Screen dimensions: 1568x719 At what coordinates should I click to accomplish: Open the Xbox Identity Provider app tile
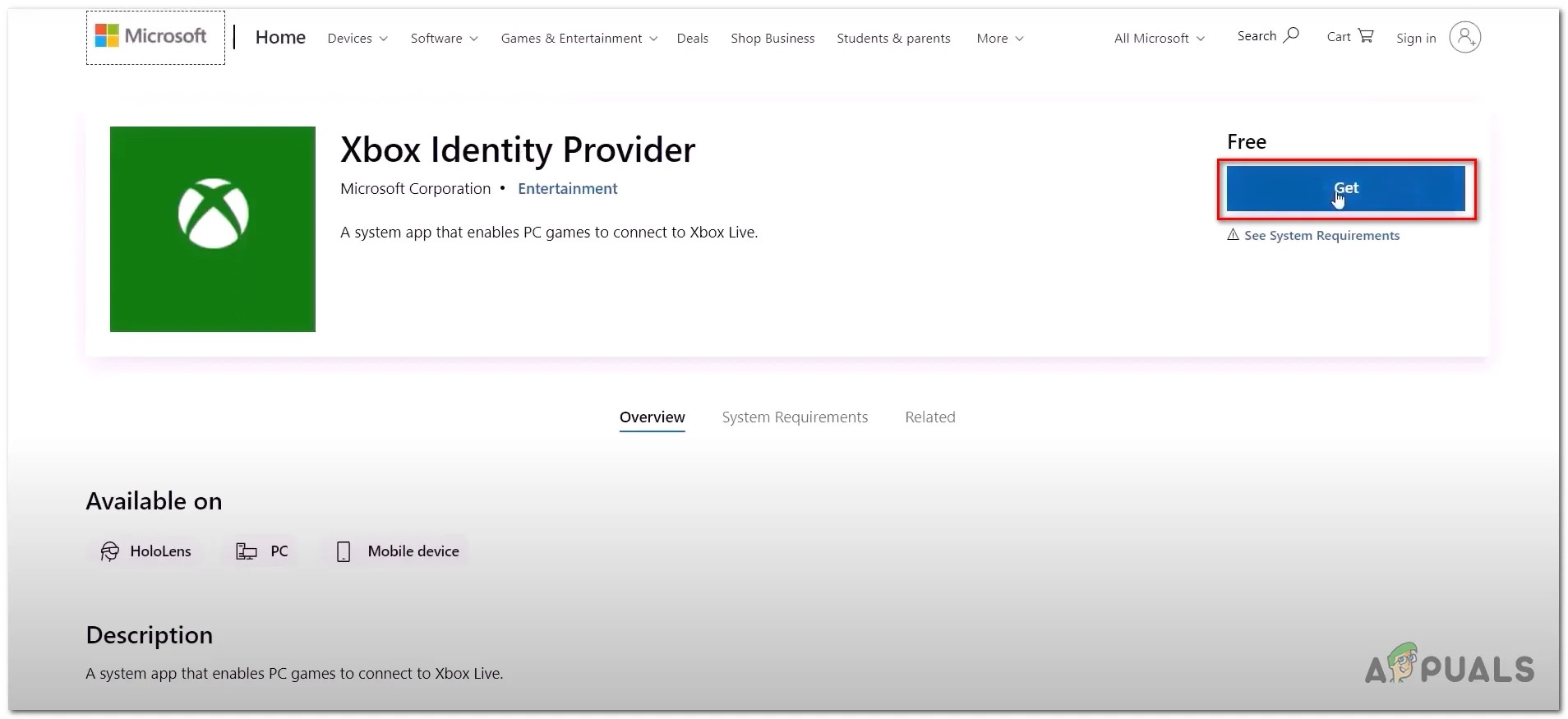(213, 229)
